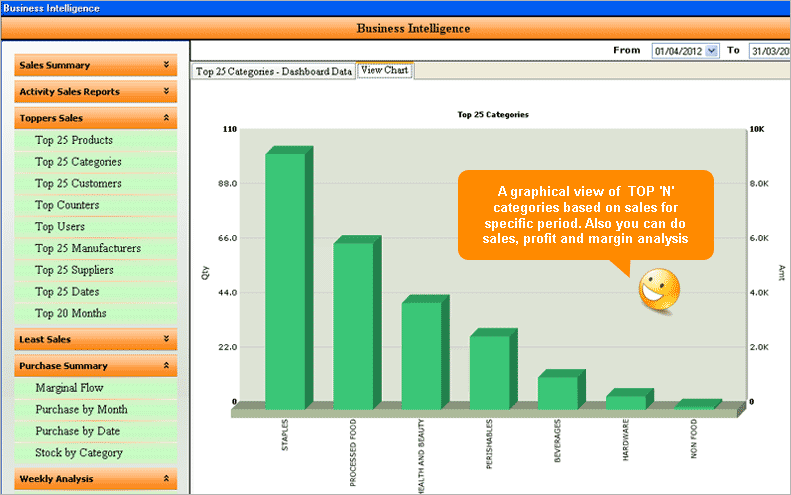
Task: Expand the Least Sales section chevron
Action: coord(167,340)
